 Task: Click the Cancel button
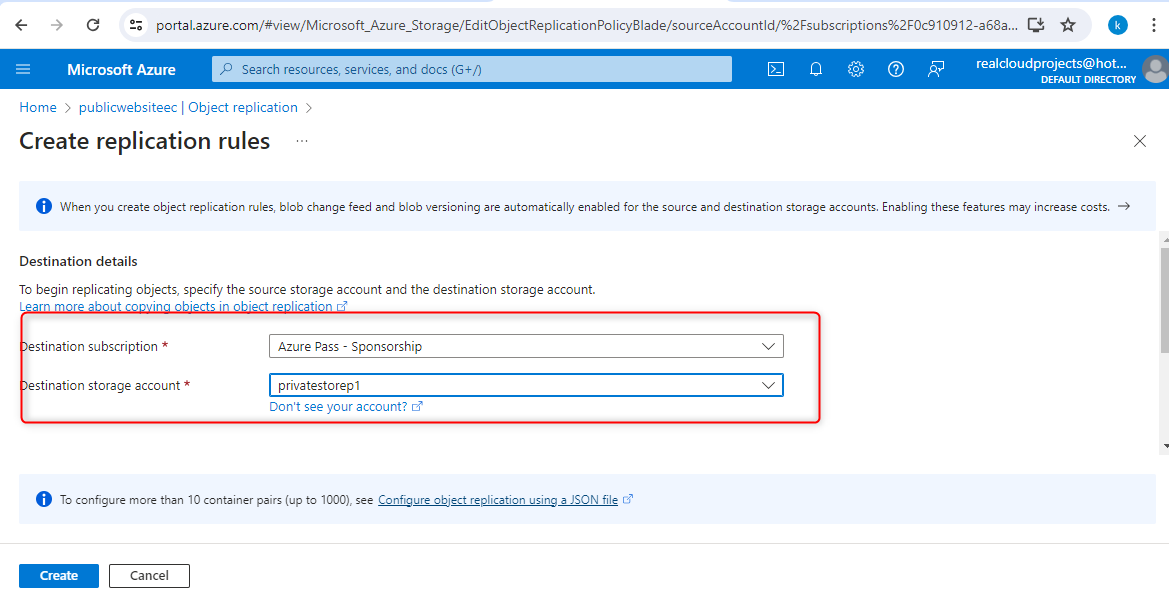[x=149, y=576]
